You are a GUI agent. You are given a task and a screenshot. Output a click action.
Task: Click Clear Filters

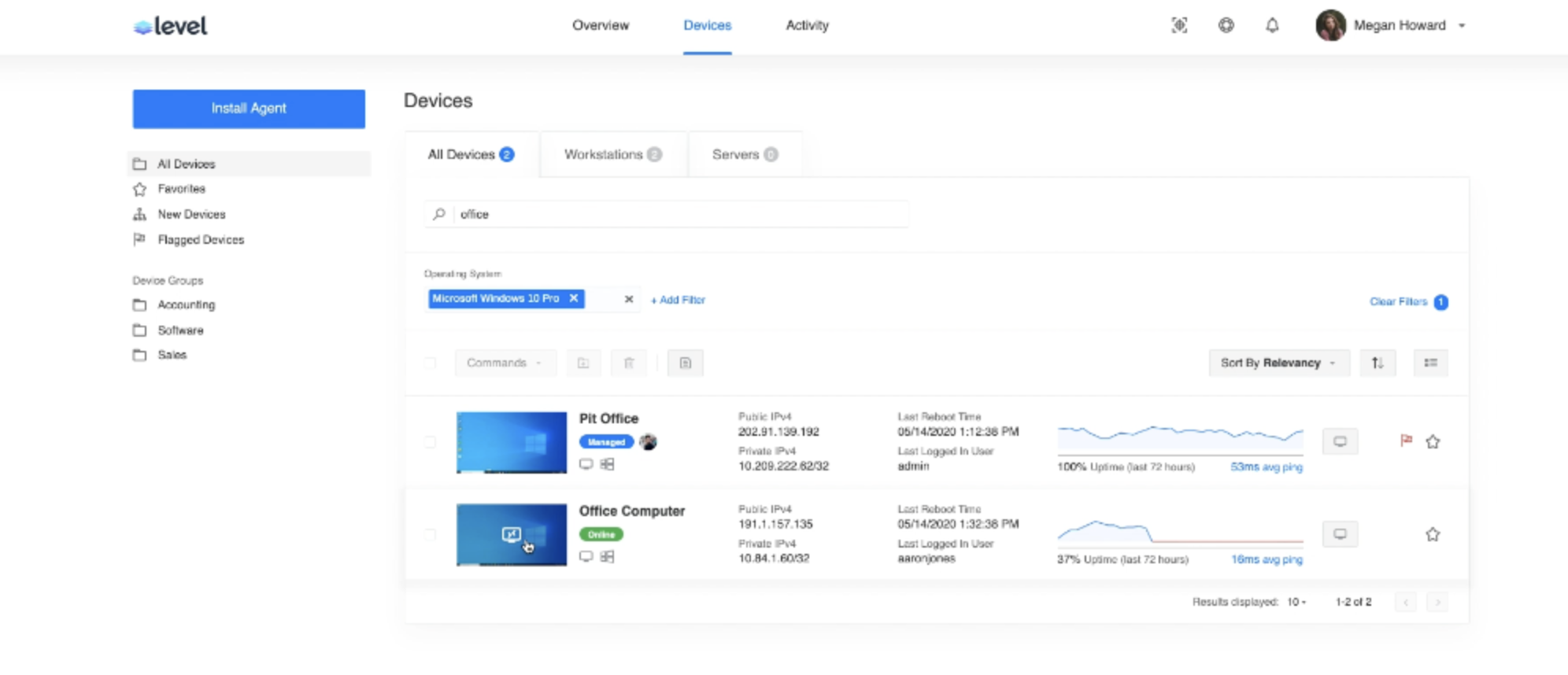(x=1398, y=301)
